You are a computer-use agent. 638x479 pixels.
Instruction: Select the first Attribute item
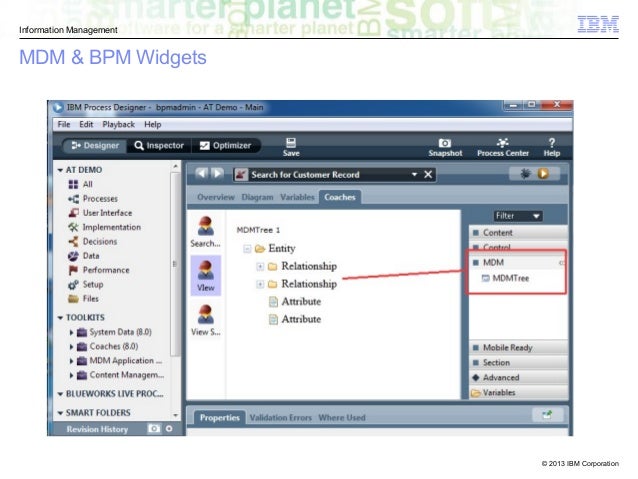point(295,302)
